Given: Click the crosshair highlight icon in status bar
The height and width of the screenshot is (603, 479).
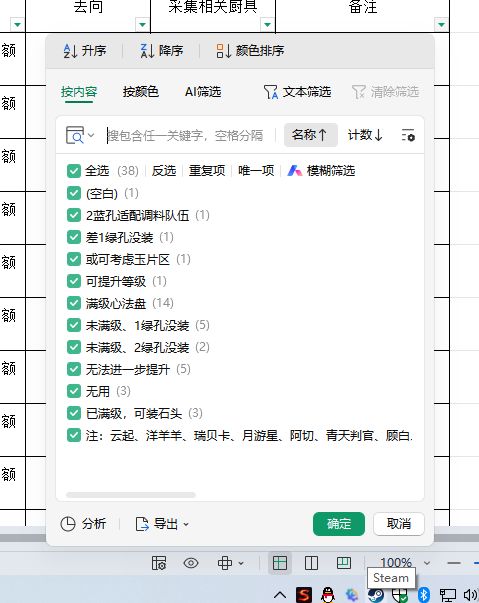Looking at the screenshot, I should coord(225,563).
